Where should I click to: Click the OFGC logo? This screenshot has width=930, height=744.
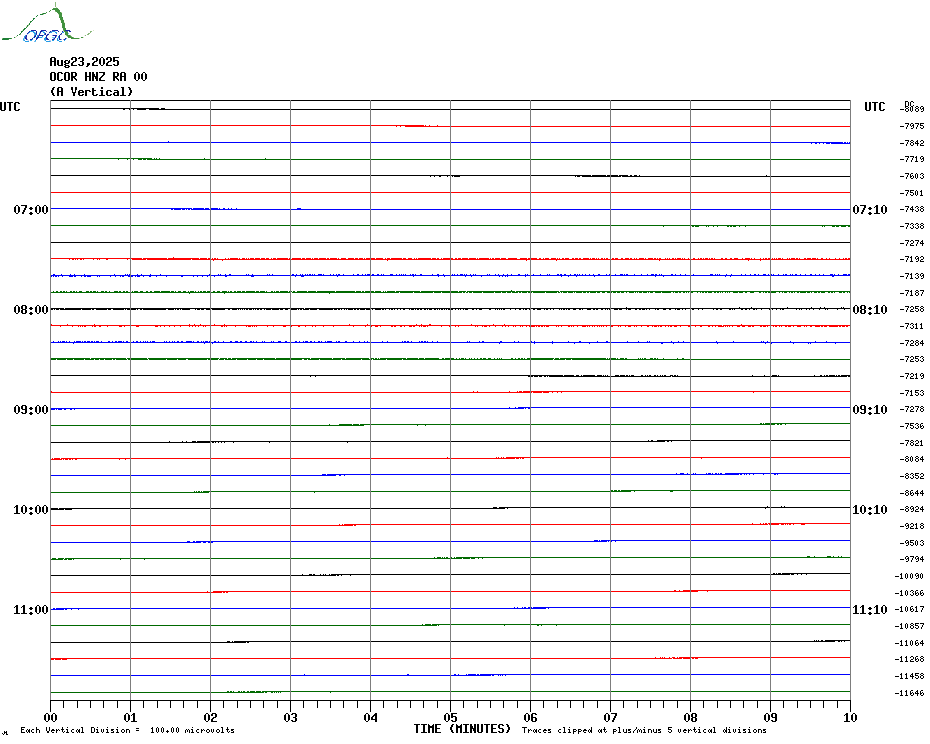47,24
